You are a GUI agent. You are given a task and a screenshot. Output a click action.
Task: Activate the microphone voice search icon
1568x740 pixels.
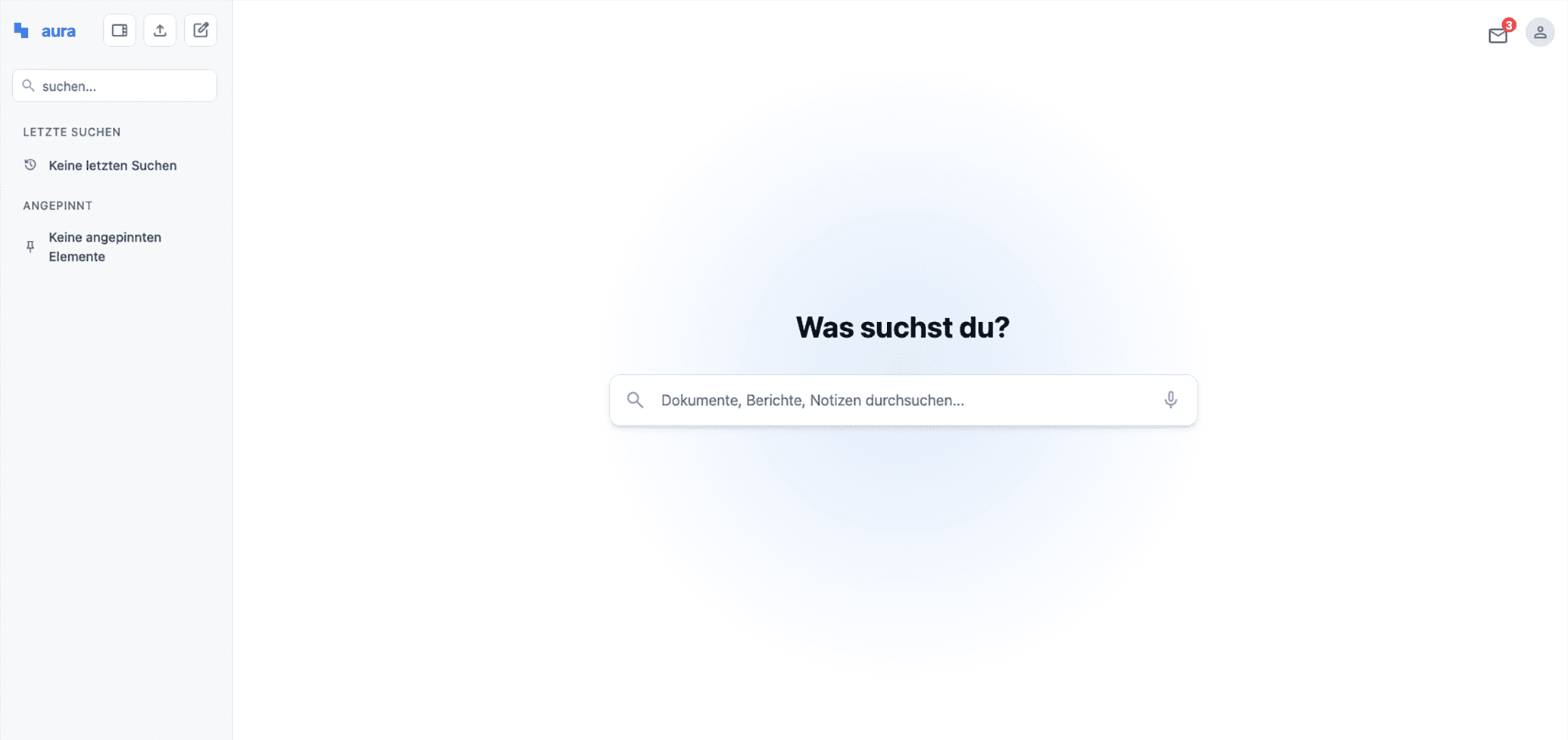[x=1170, y=400]
